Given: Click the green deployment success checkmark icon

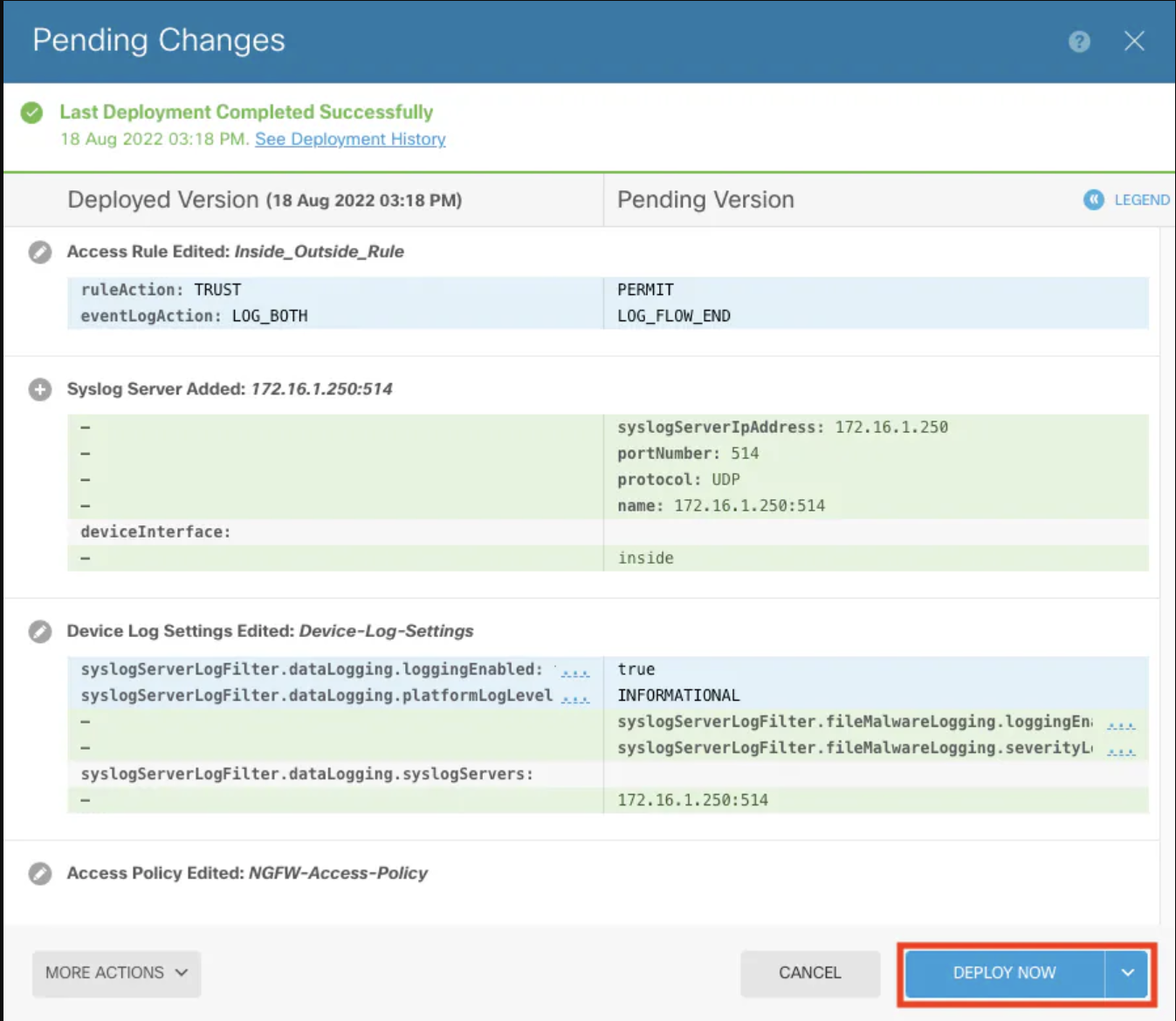Looking at the screenshot, I should 32,113.
